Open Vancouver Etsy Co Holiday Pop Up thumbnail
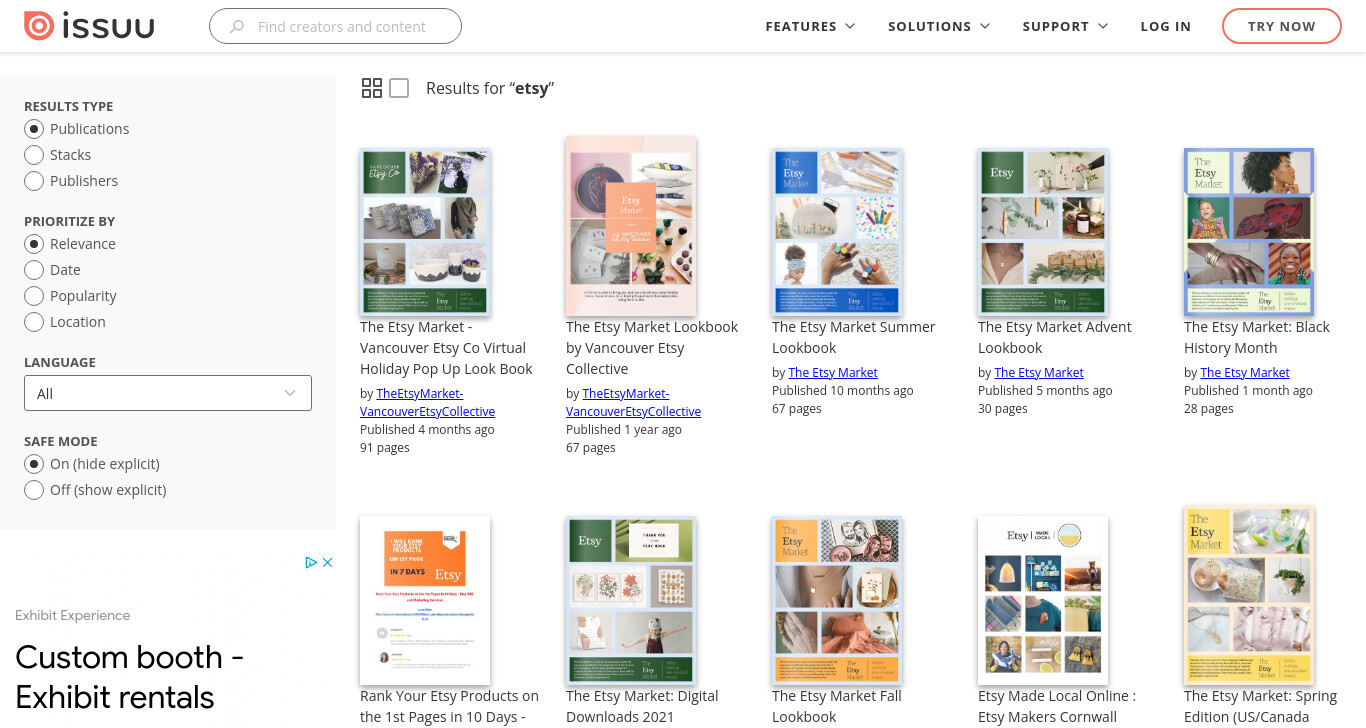The height and width of the screenshot is (728, 1366). tap(425, 232)
